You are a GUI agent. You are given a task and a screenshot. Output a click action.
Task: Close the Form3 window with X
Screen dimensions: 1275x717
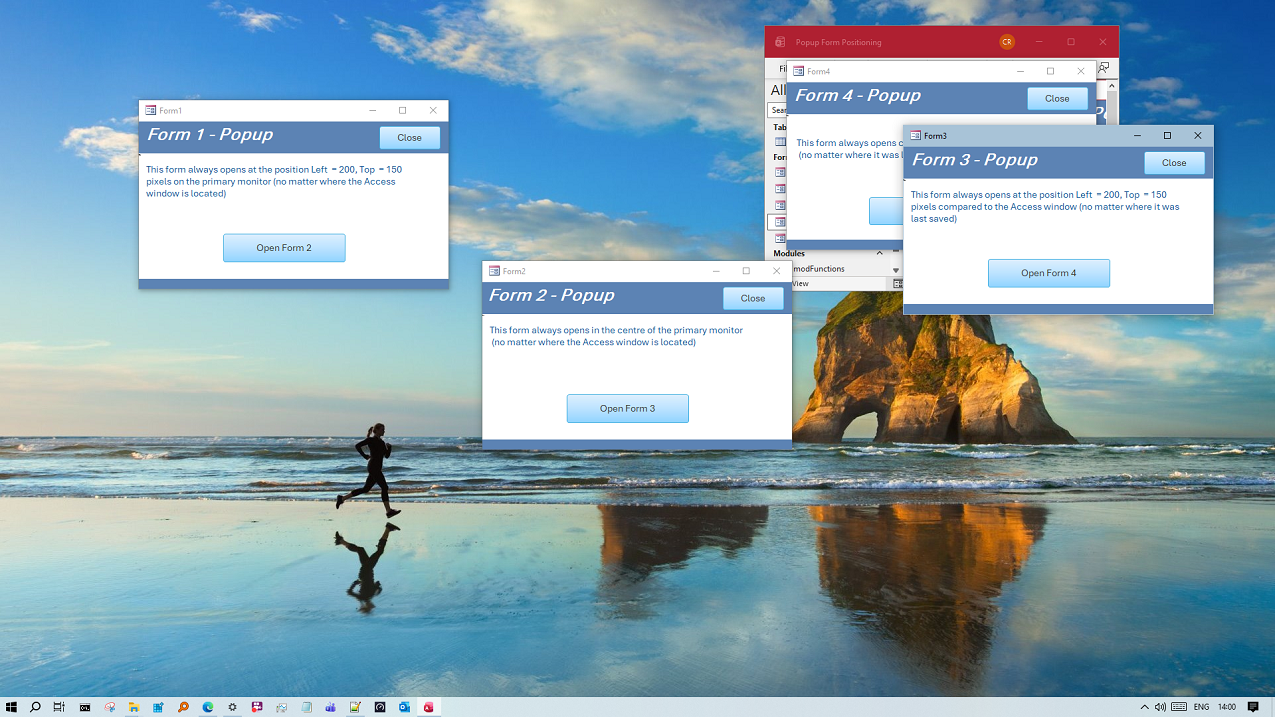point(1198,135)
